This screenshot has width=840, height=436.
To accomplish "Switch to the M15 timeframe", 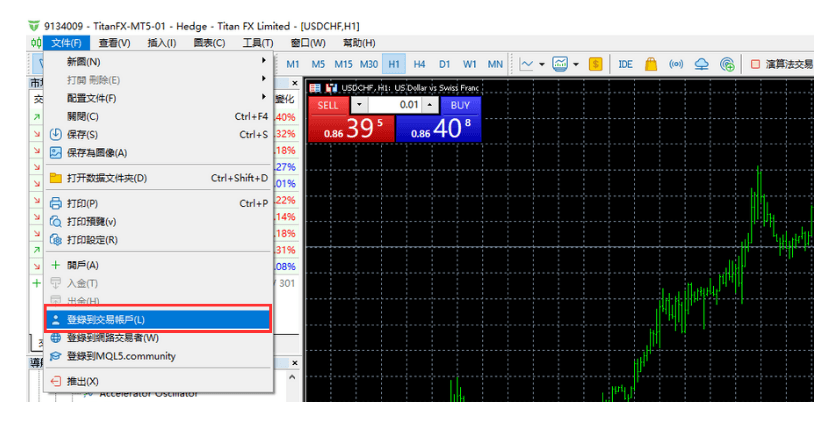I will click(x=343, y=64).
